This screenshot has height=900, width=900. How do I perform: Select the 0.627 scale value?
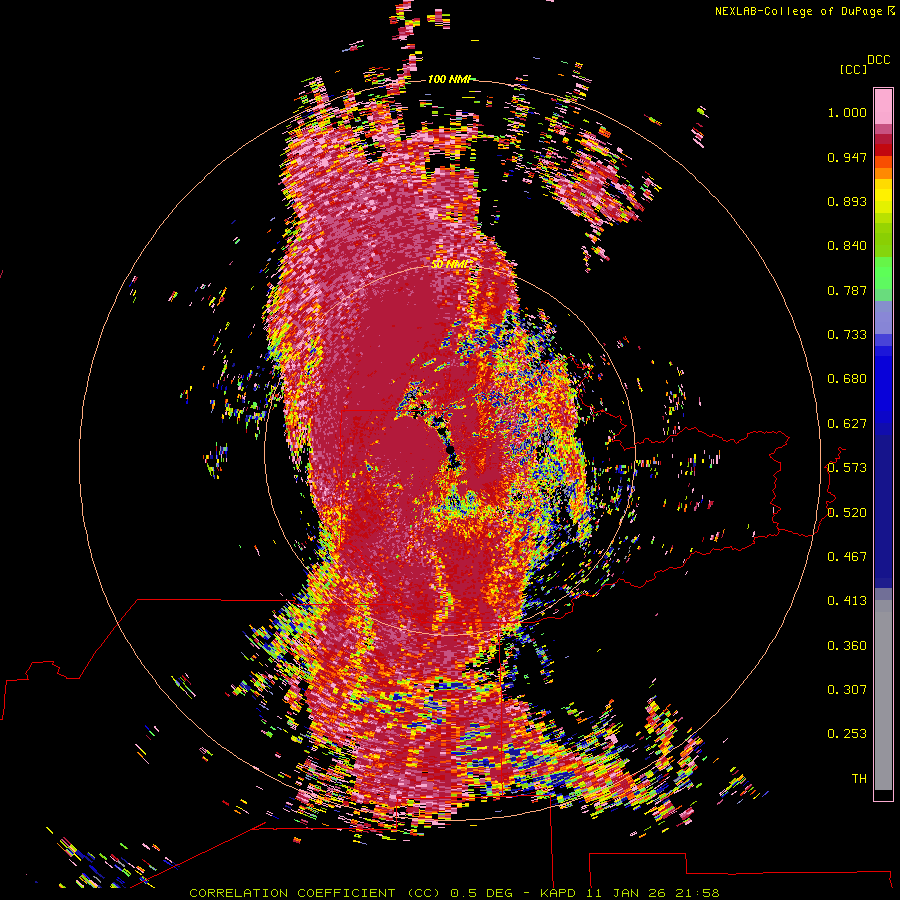(847, 424)
